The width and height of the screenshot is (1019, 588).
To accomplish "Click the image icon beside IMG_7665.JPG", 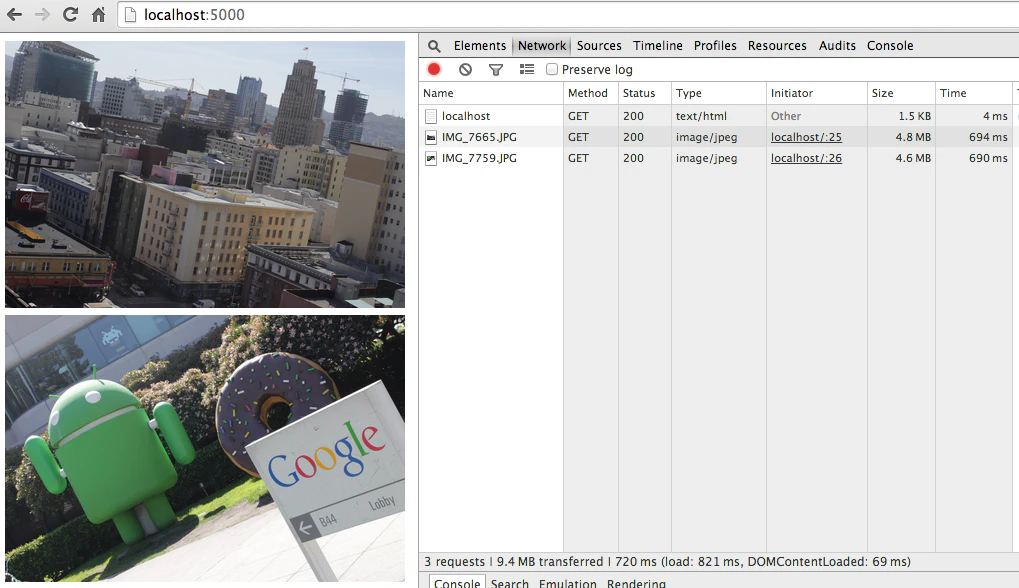I will tap(430, 137).
